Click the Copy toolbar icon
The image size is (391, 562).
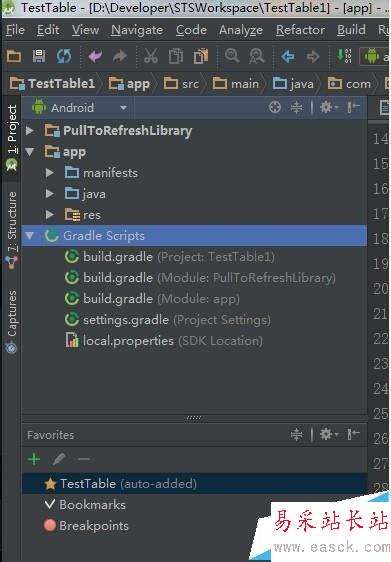pos(176,56)
